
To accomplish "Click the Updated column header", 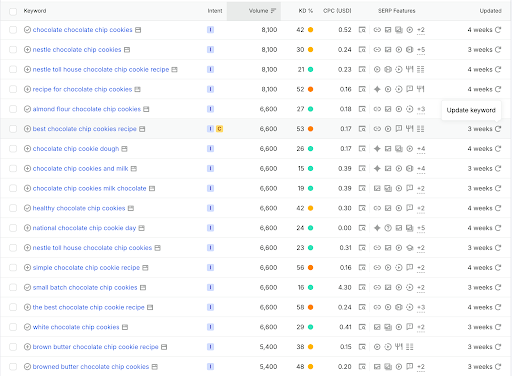I will tap(490, 11).
